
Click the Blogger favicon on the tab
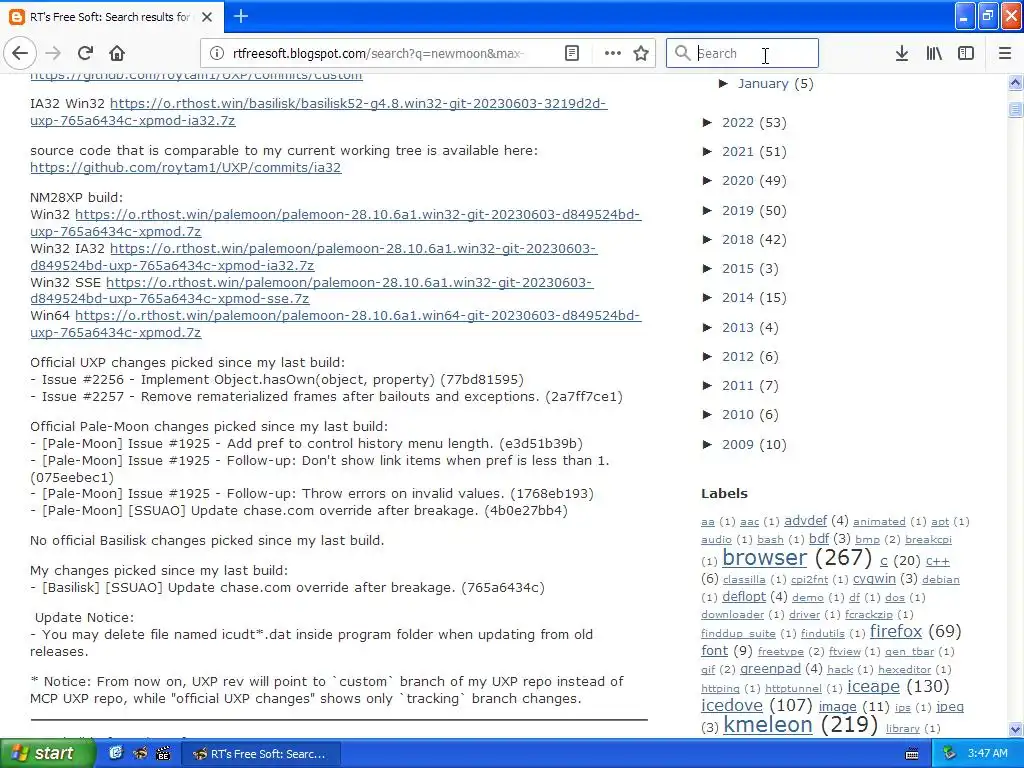16,17
